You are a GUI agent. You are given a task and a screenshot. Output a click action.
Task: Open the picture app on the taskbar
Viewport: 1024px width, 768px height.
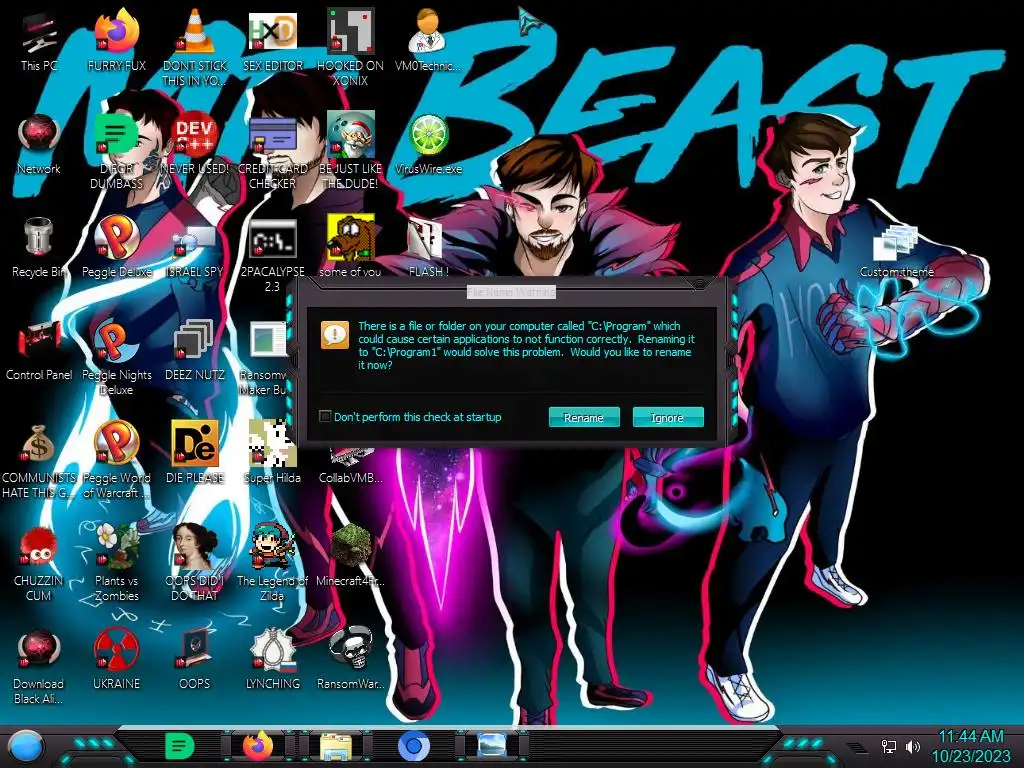pos(492,746)
